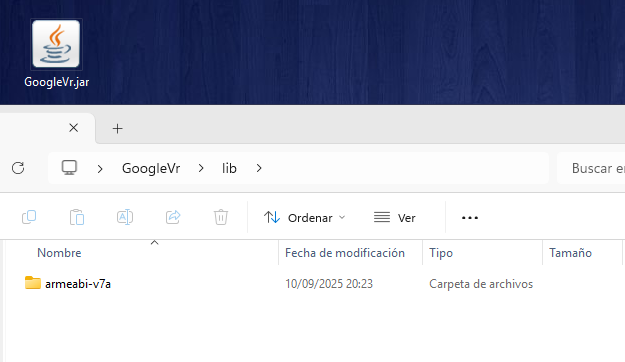The height and width of the screenshot is (362, 625).
Task: Open the Ver view menu
Action: coord(395,218)
